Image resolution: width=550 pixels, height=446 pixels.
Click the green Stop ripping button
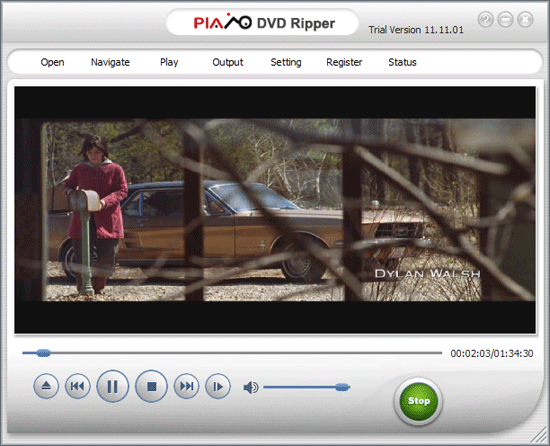click(x=418, y=401)
